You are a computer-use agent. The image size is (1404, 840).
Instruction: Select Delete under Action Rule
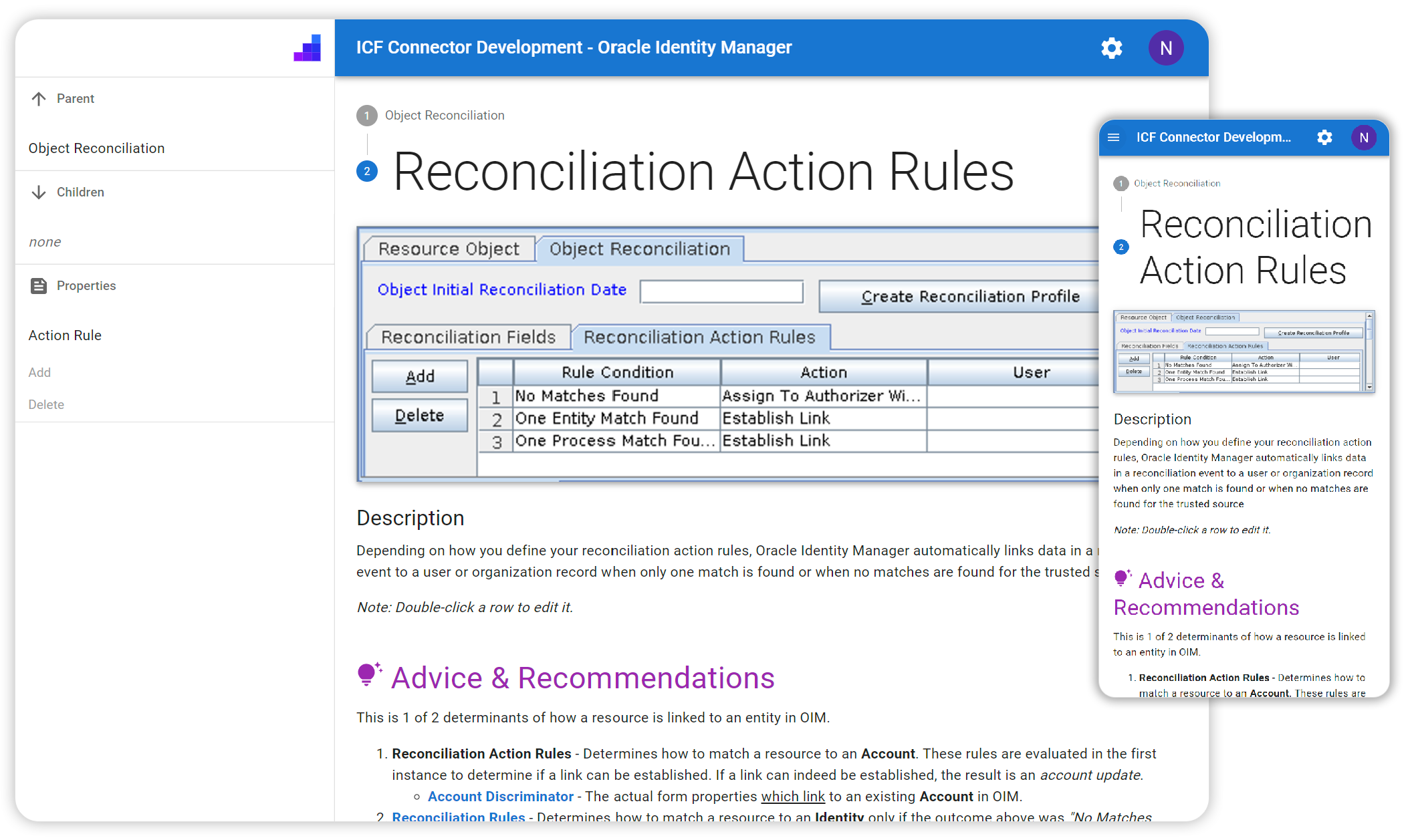[x=46, y=405]
